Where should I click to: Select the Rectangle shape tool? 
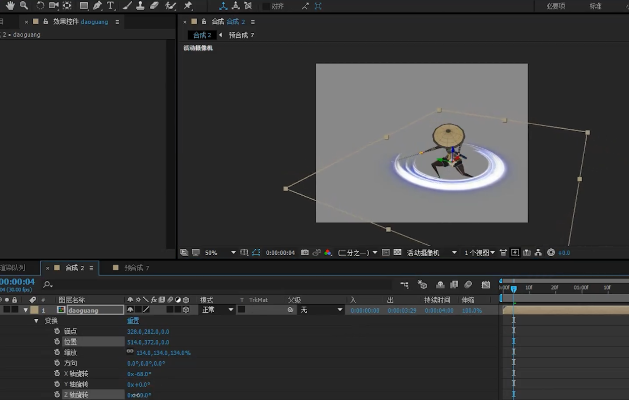[83, 6]
